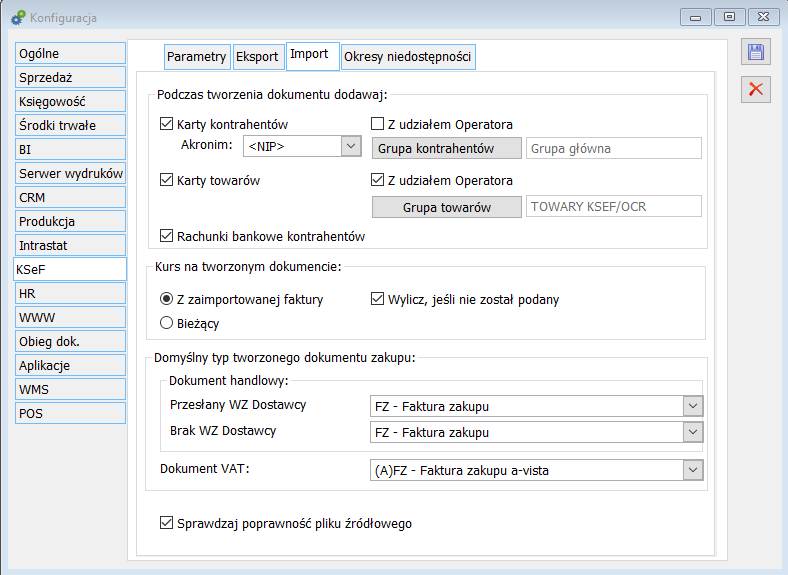Toggle the Karty kontrahentów checkbox
The image size is (788, 575).
(167, 125)
